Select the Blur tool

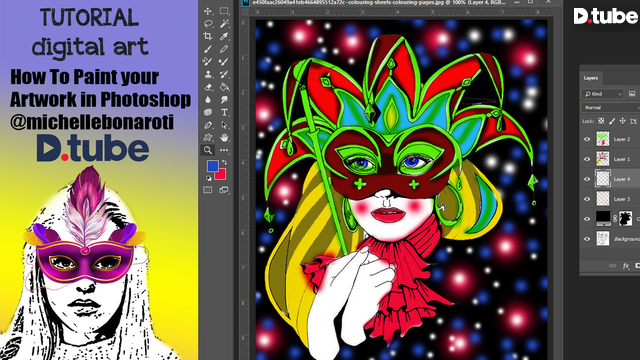(x=208, y=100)
